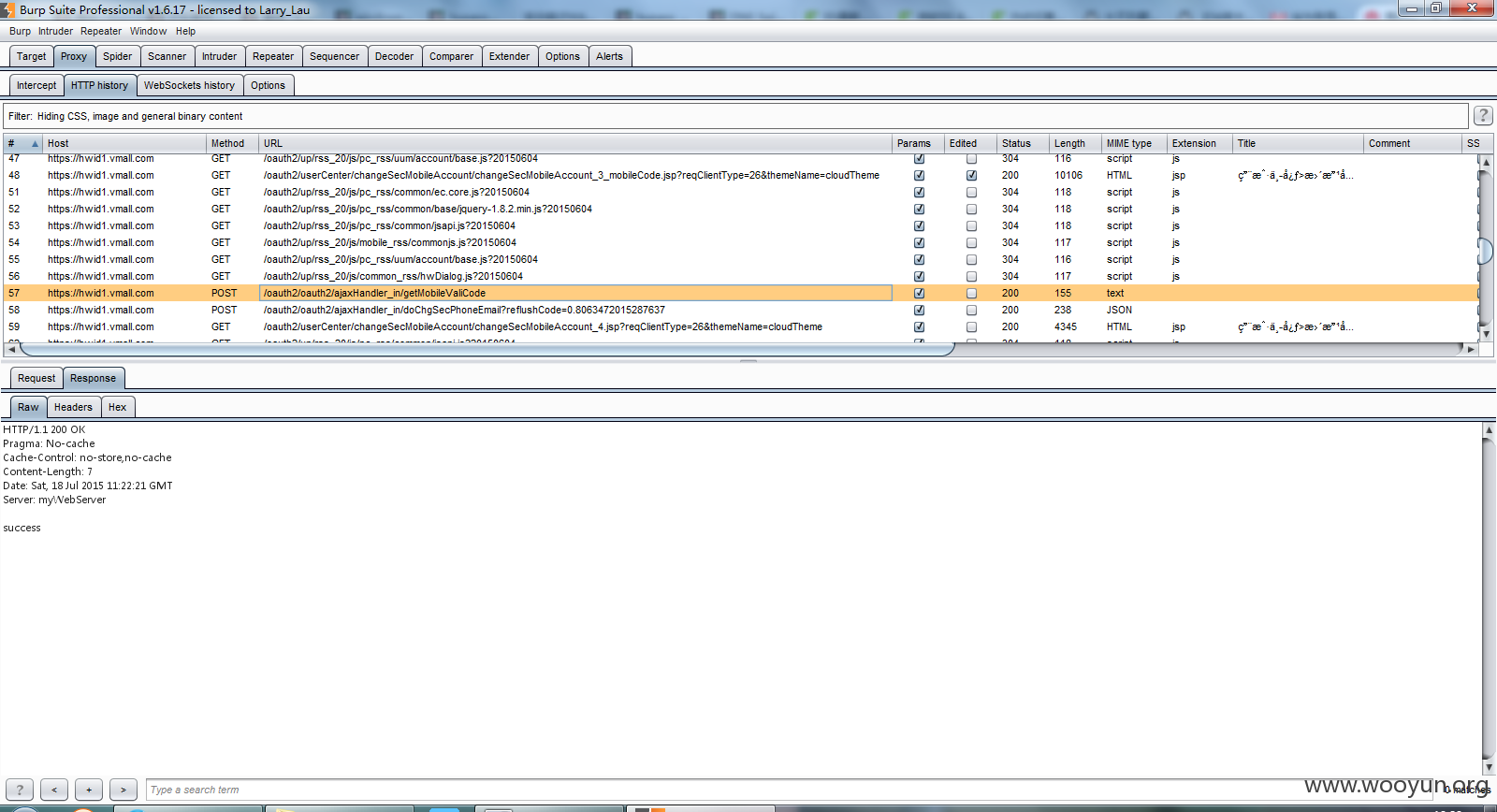Click the search help question-mark button

pyautogui.click(x=20, y=790)
